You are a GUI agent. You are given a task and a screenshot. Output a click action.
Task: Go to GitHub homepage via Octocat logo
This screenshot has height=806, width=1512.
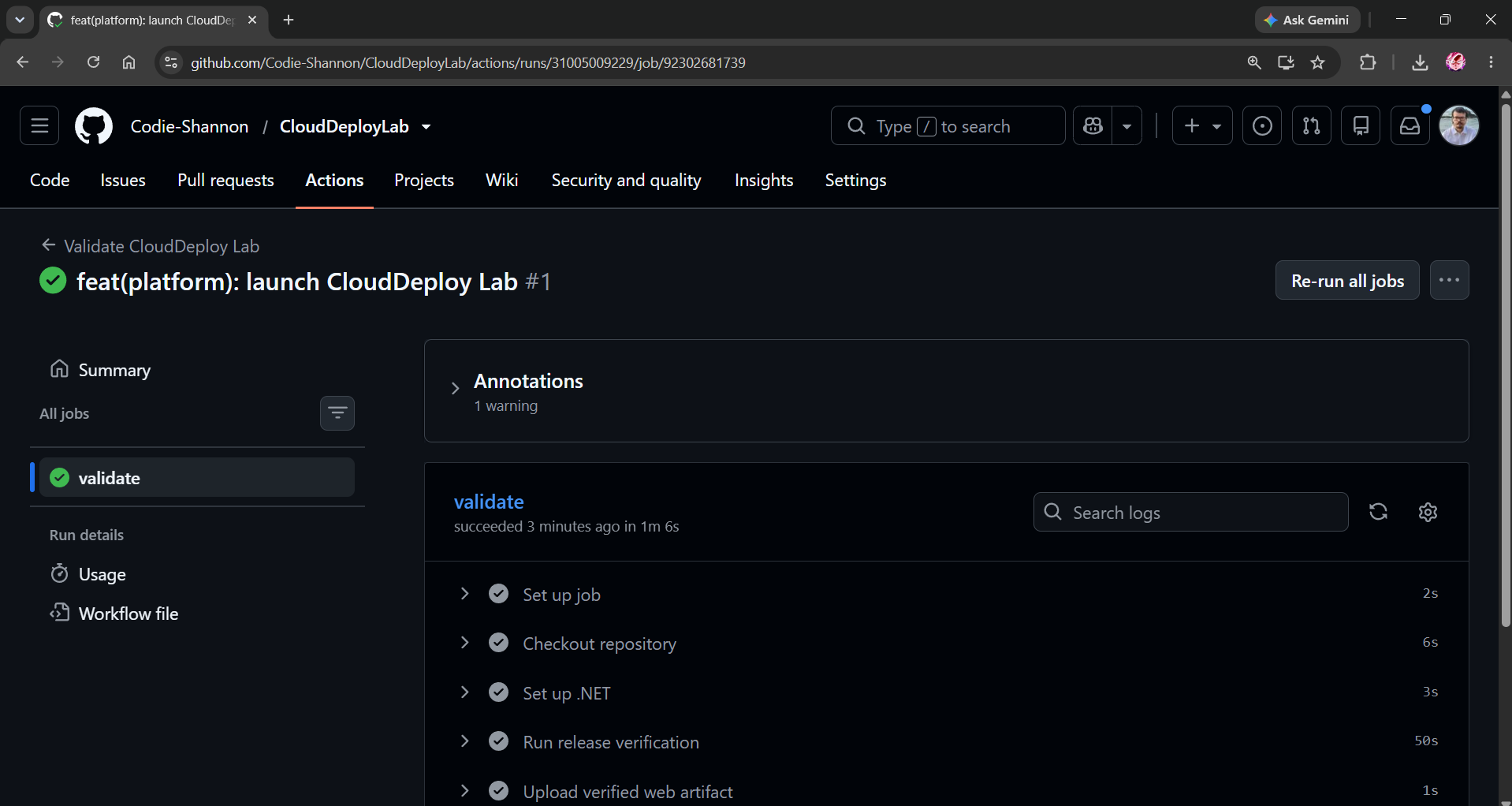click(x=94, y=126)
